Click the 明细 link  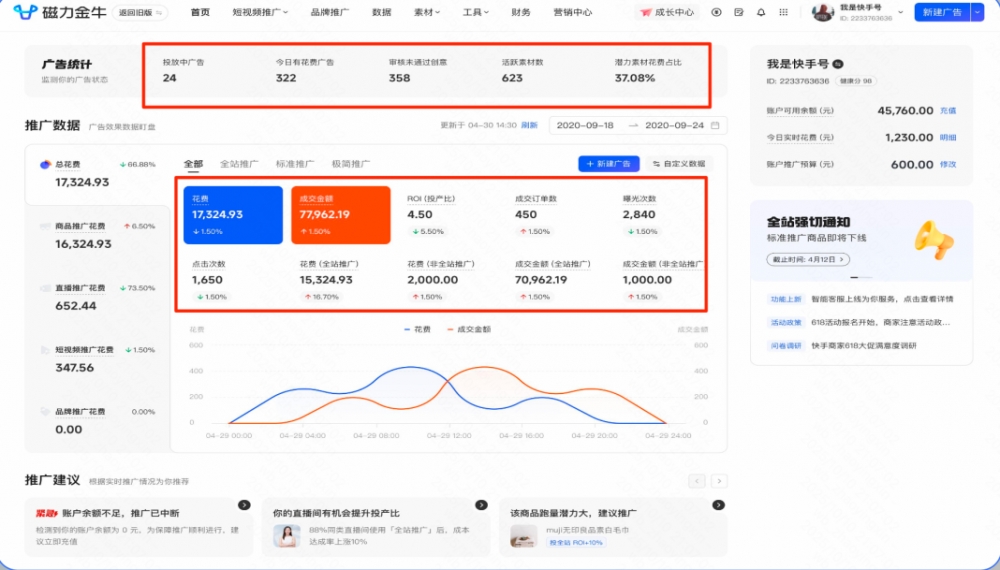pyautogui.click(x=948, y=137)
